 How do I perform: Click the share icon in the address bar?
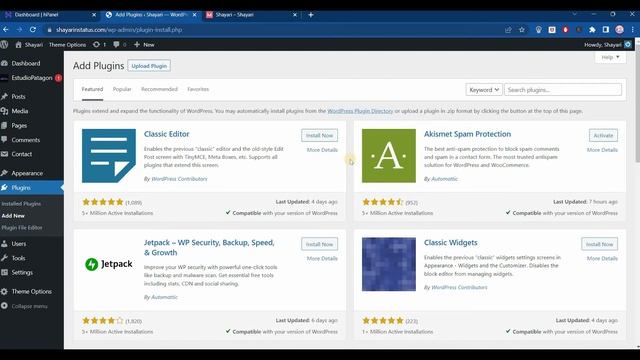tap(508, 30)
